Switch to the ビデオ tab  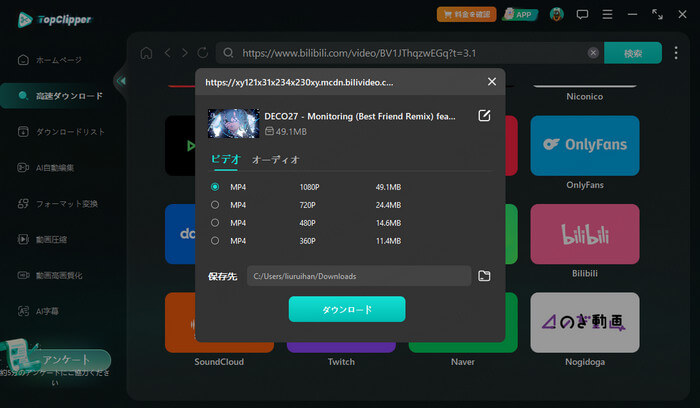pos(226,159)
